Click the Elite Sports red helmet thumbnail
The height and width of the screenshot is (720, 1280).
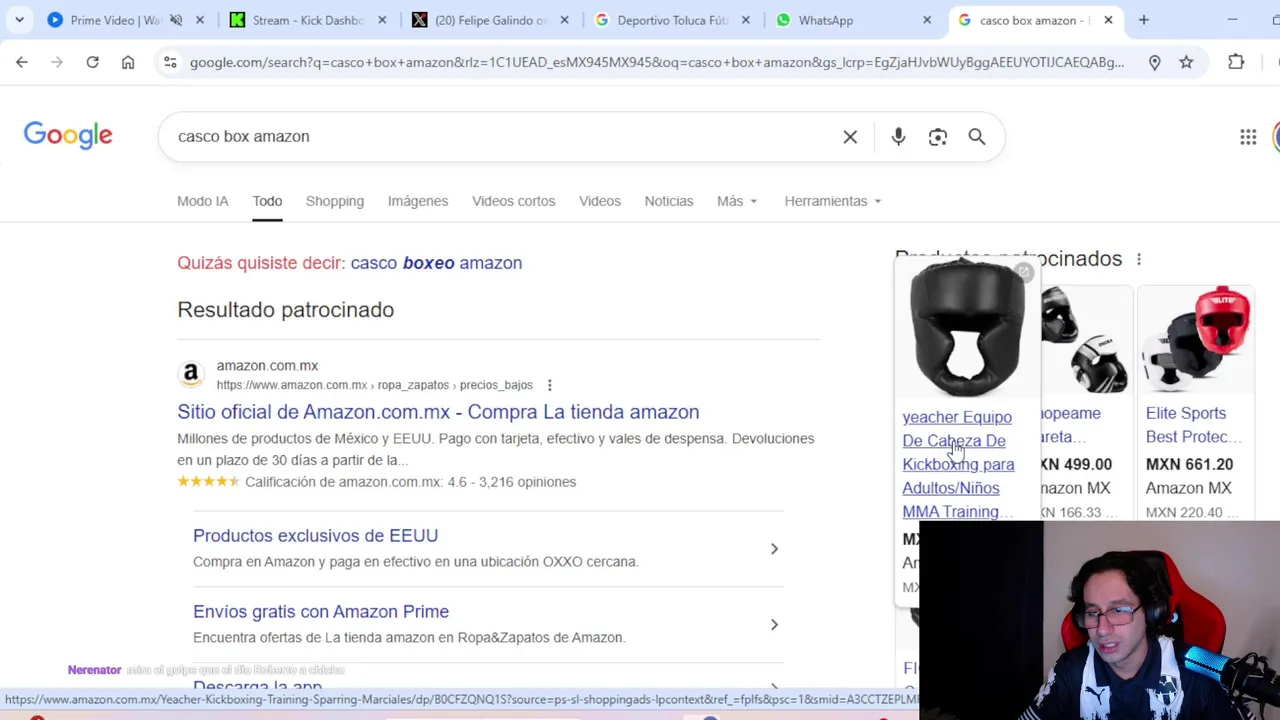click(1196, 340)
